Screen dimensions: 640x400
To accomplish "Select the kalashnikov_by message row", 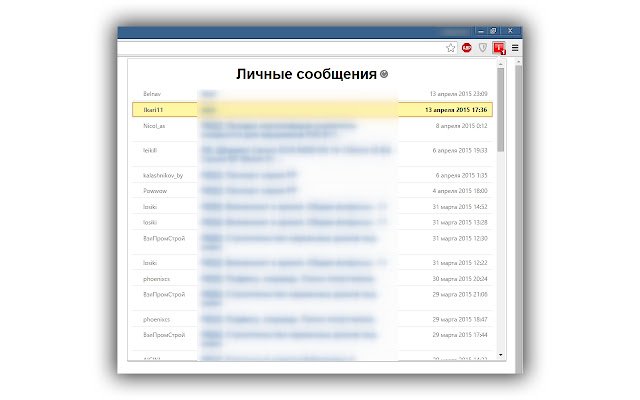I will pyautogui.click(x=312, y=175).
